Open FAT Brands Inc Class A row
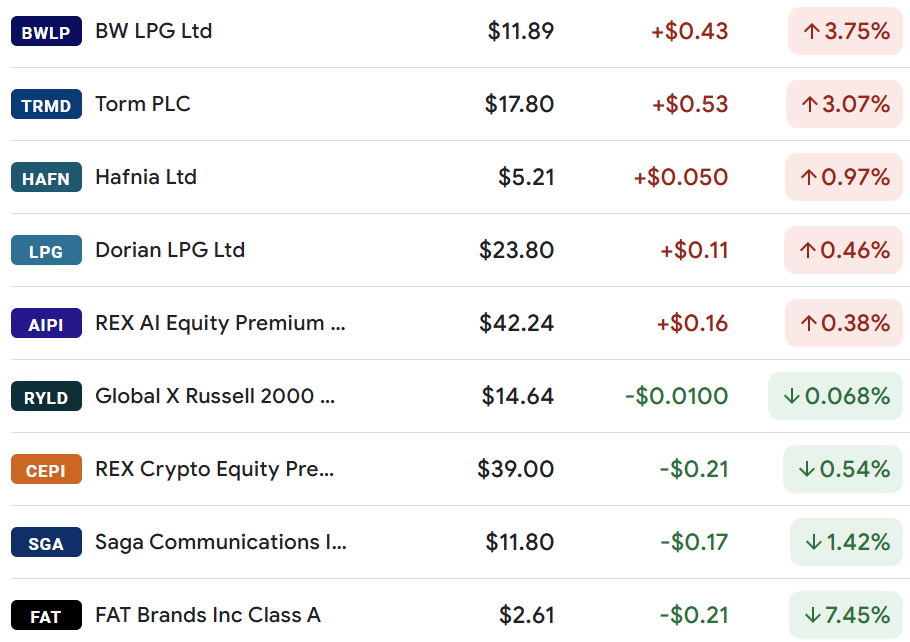The width and height of the screenshot is (910, 642). [x=457, y=615]
